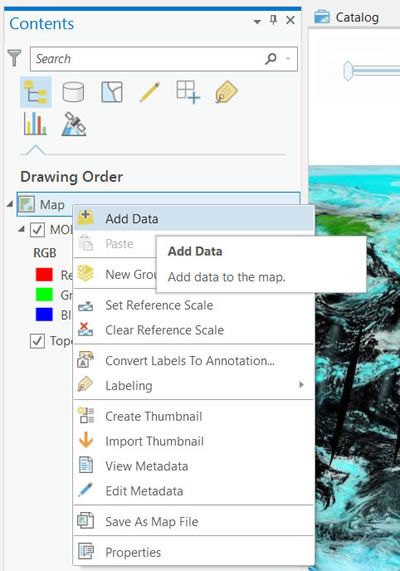The image size is (400, 571).
Task: Select List By Selection icon
Action: [112, 92]
